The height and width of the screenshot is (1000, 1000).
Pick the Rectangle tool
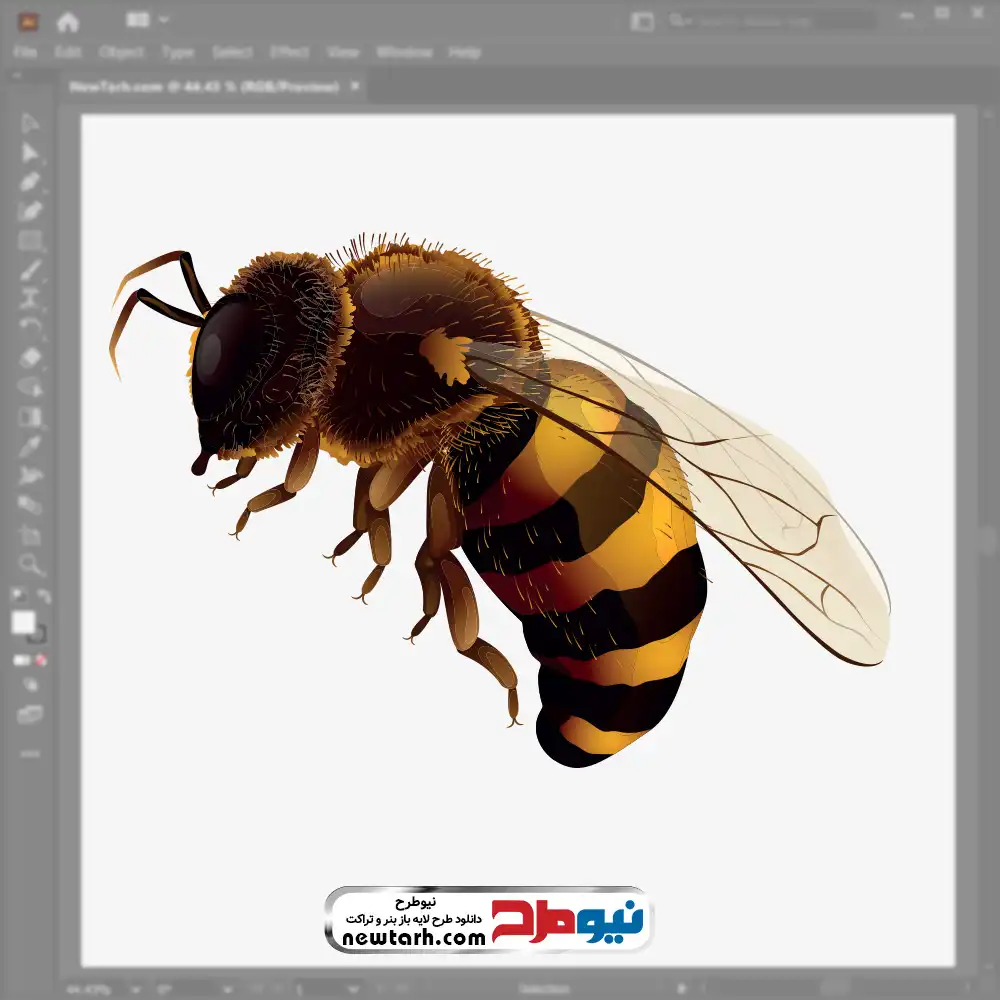pos(30,241)
